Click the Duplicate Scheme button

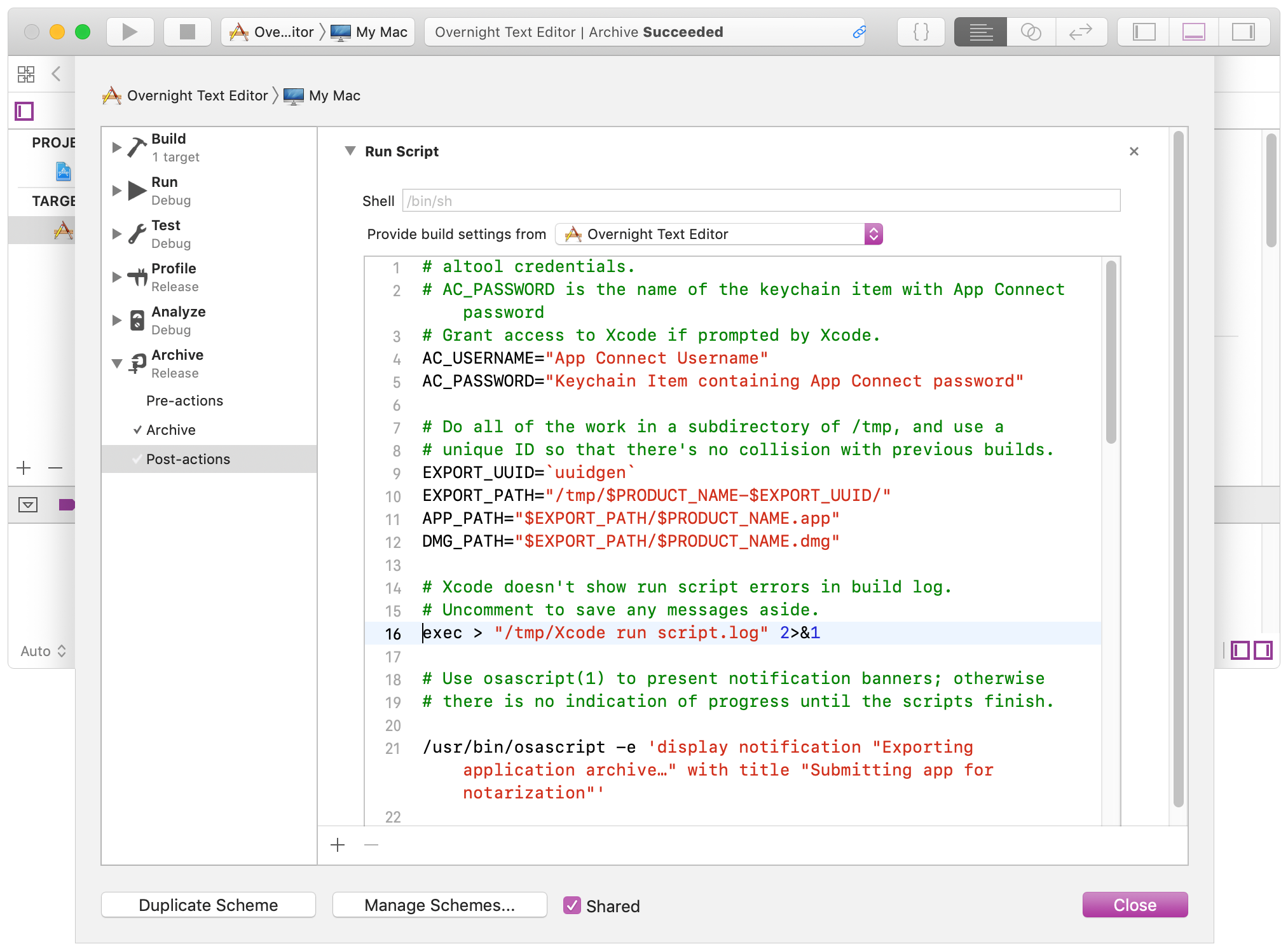coord(209,905)
